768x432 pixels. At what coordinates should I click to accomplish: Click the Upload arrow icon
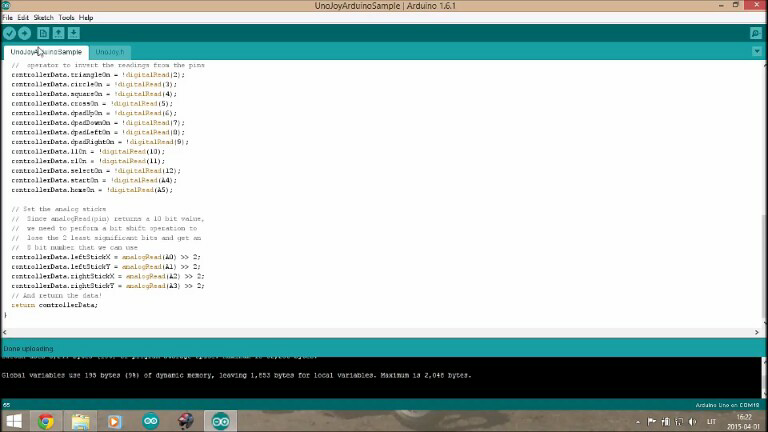click(x=24, y=33)
